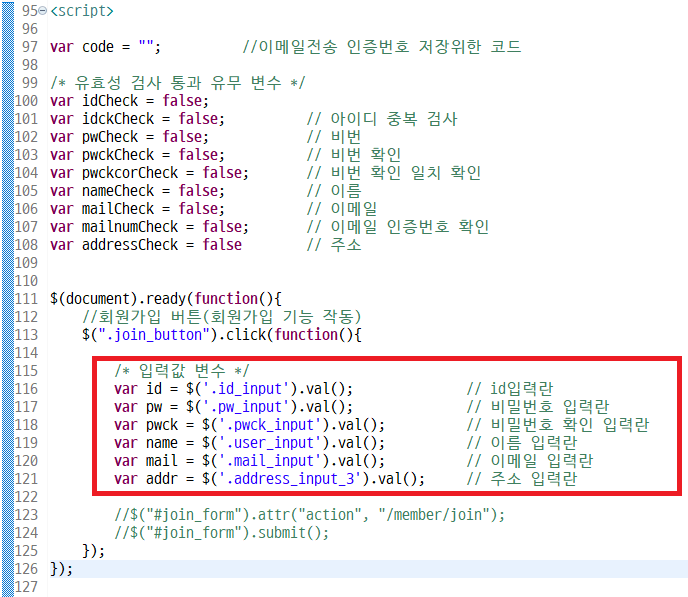Click "var pwck = $('.pwck_input').val();" code
The width and height of the screenshot is (688, 597).
click(249, 424)
